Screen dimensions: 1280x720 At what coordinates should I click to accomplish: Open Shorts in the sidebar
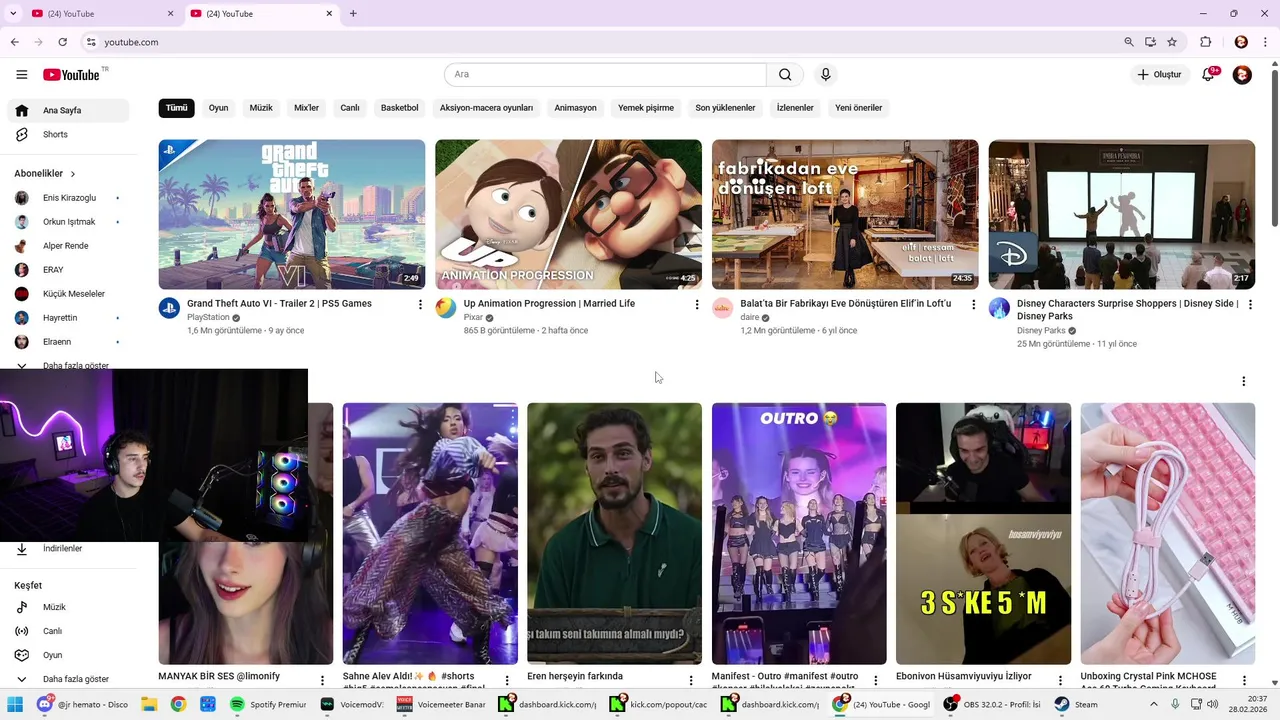pos(68,134)
